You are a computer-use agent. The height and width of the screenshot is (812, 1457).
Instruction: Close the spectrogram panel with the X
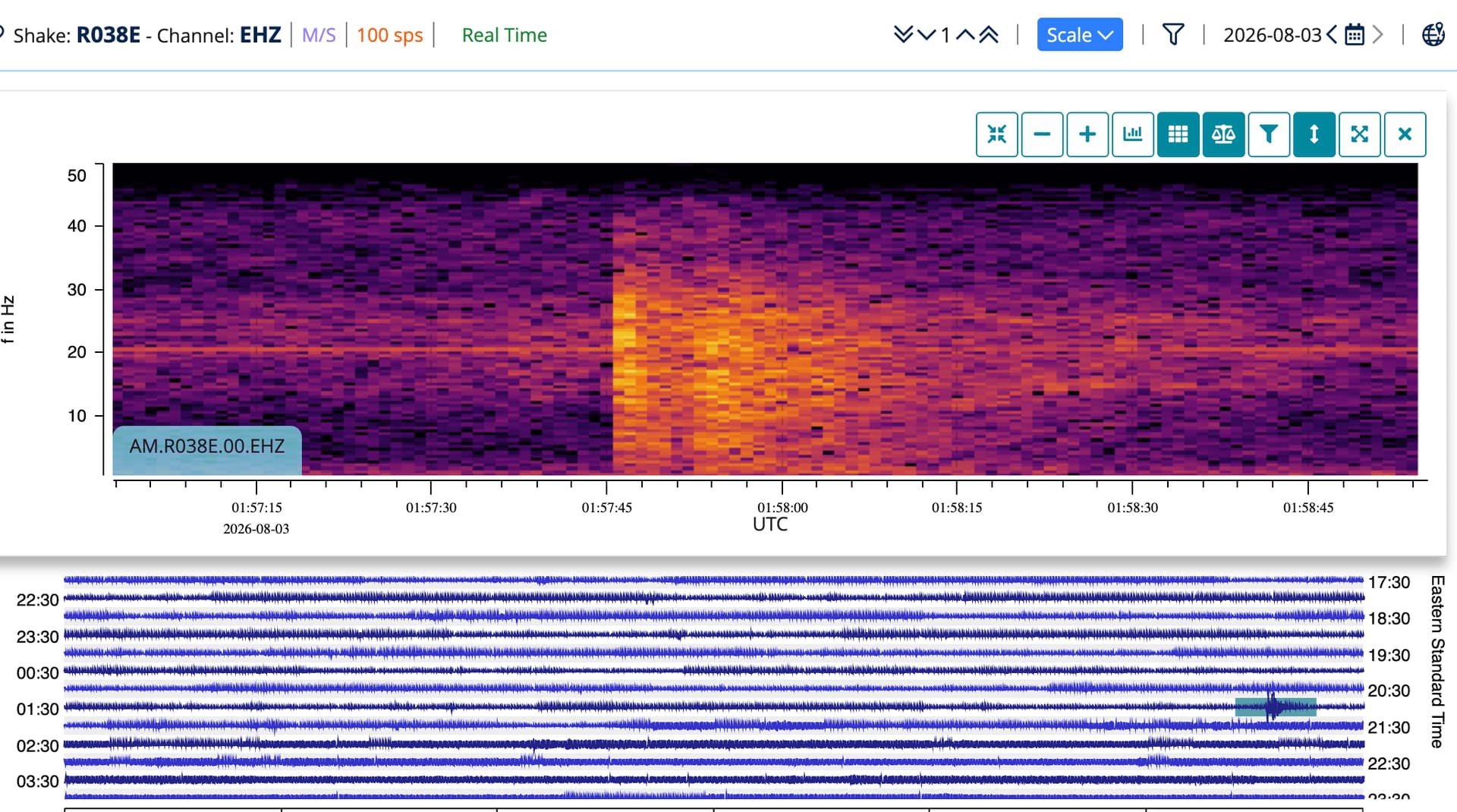pyautogui.click(x=1405, y=134)
